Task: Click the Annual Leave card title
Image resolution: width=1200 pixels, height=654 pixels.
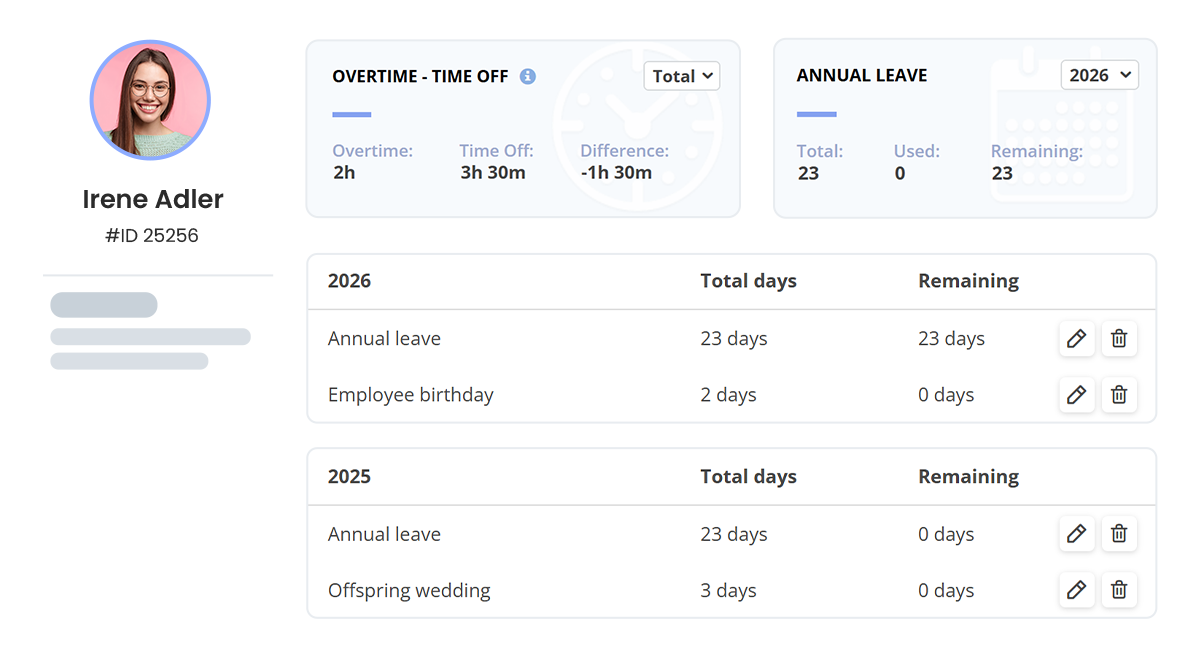Action: pyautogui.click(x=862, y=76)
